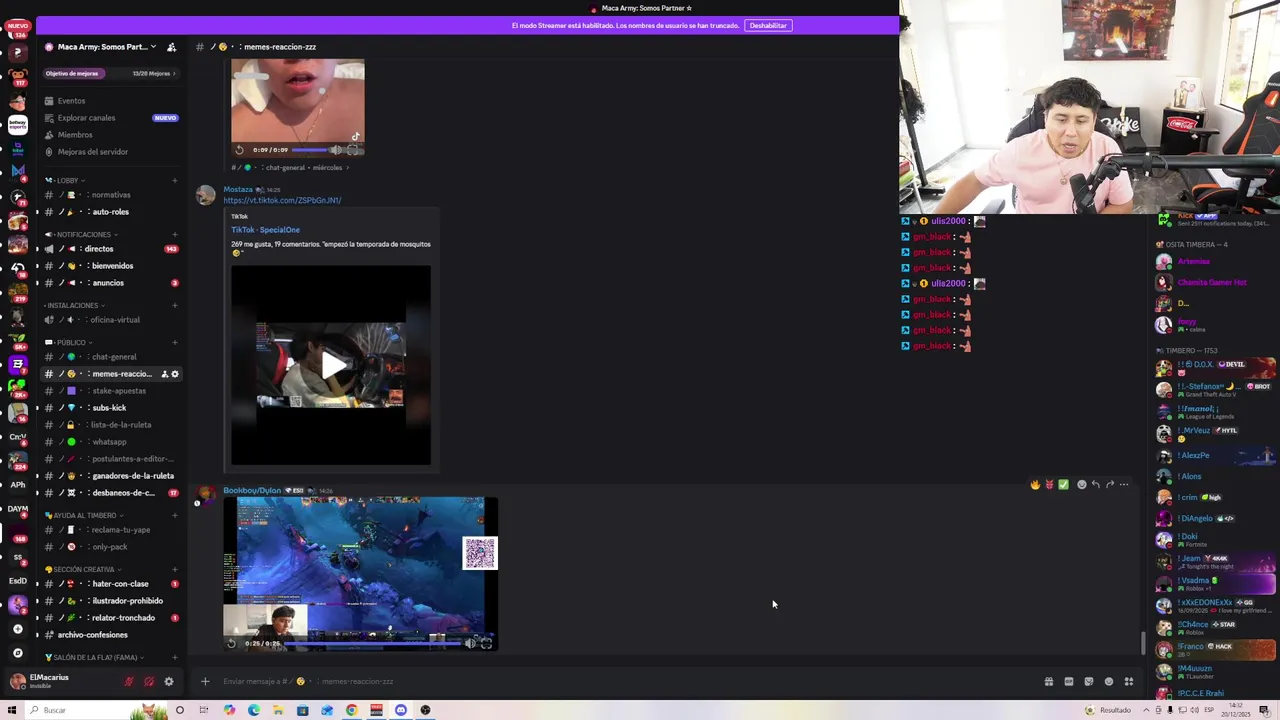Open the hater-con-clase channel
The image size is (1280, 720).
(110, 584)
